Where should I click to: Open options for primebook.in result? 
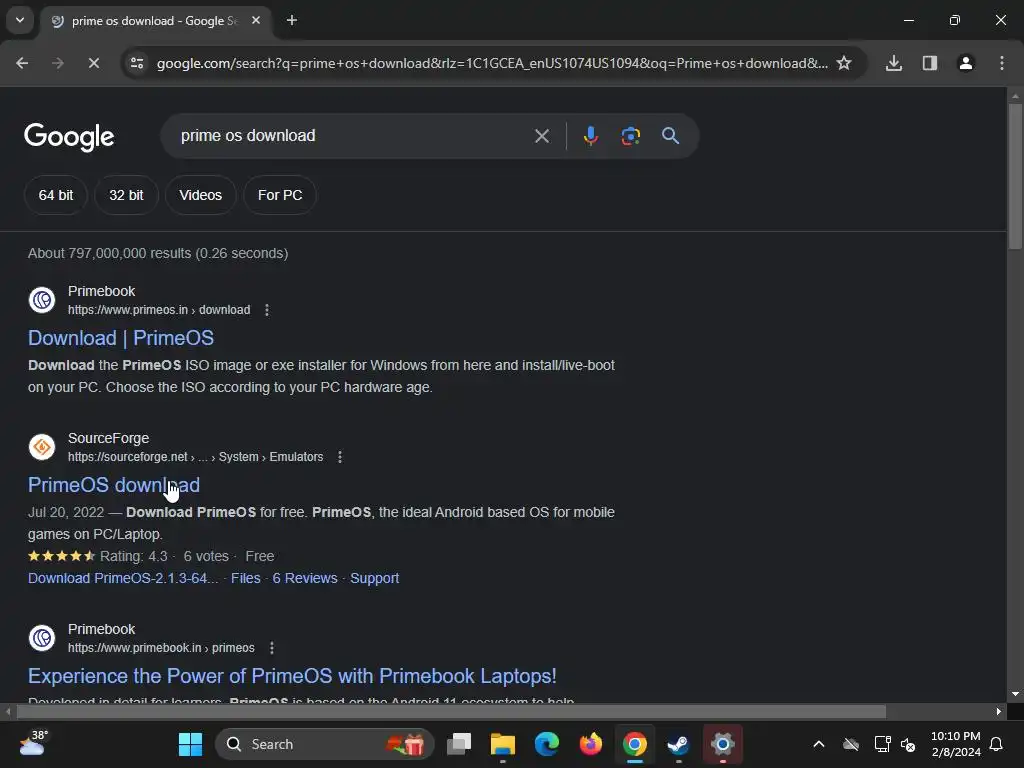(272, 648)
